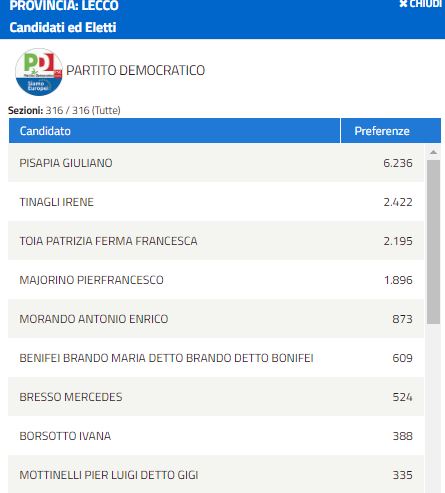Screen dimensions: 445x493
Task: Click the Sezioni 316 / 316 label
Action: coord(64,110)
